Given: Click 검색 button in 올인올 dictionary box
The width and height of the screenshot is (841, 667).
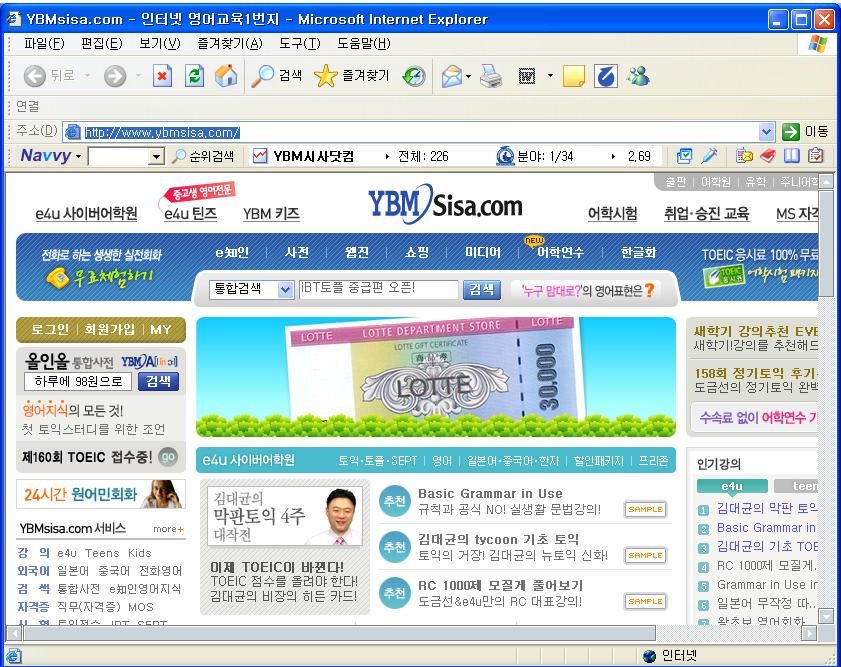Looking at the screenshot, I should pos(158,382).
